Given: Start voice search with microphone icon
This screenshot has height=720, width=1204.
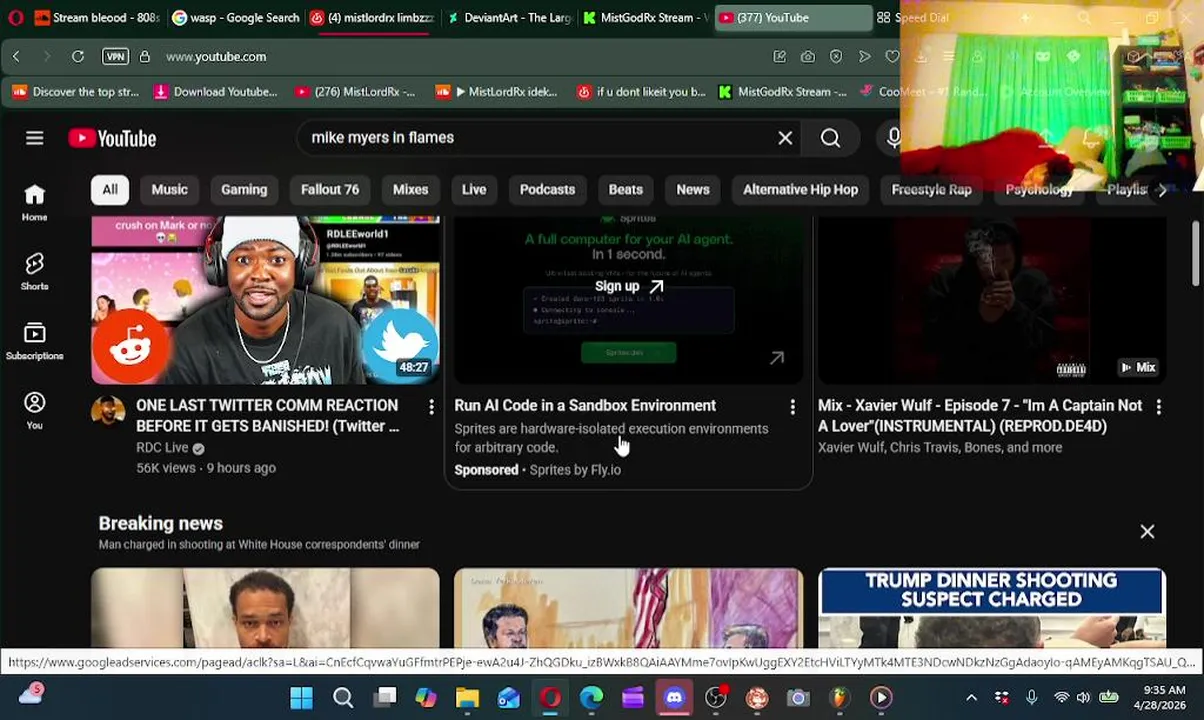Looking at the screenshot, I should (893, 138).
